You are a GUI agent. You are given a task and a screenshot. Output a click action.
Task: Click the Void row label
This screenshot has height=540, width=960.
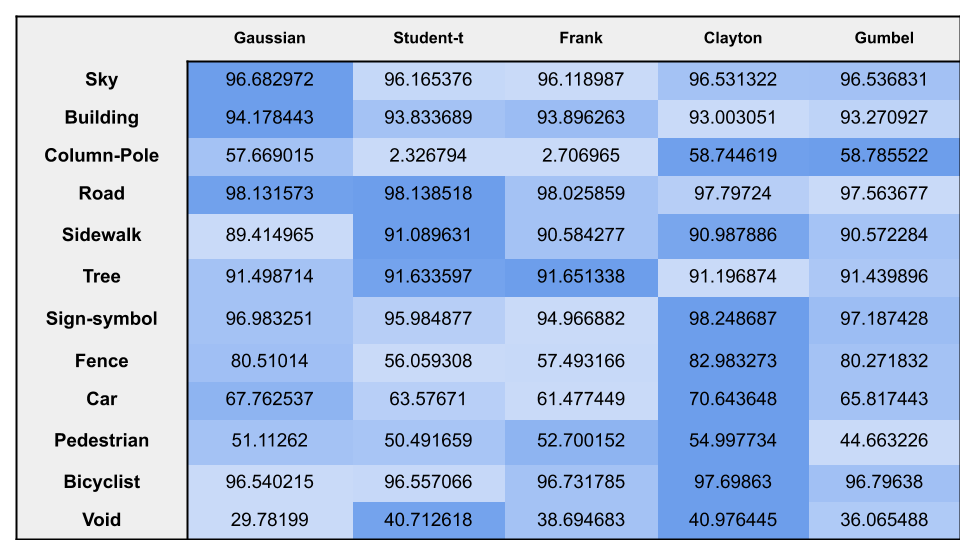click(102, 520)
